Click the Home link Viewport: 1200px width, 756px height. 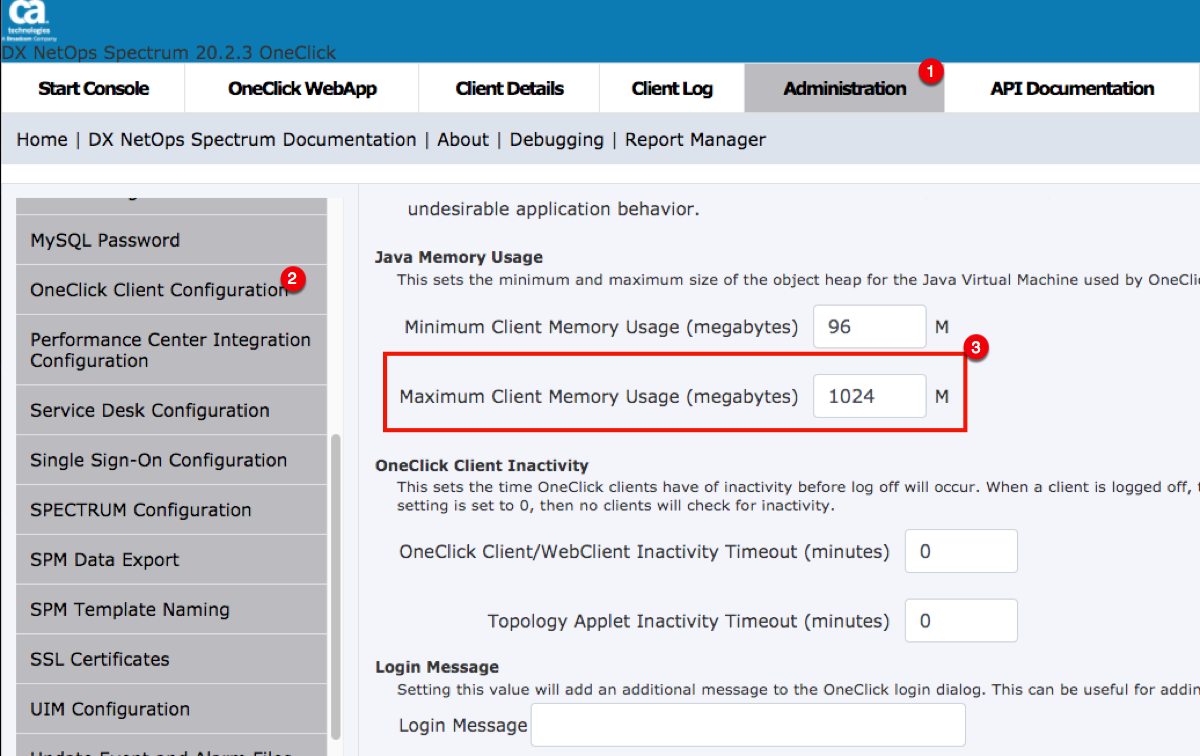point(42,140)
